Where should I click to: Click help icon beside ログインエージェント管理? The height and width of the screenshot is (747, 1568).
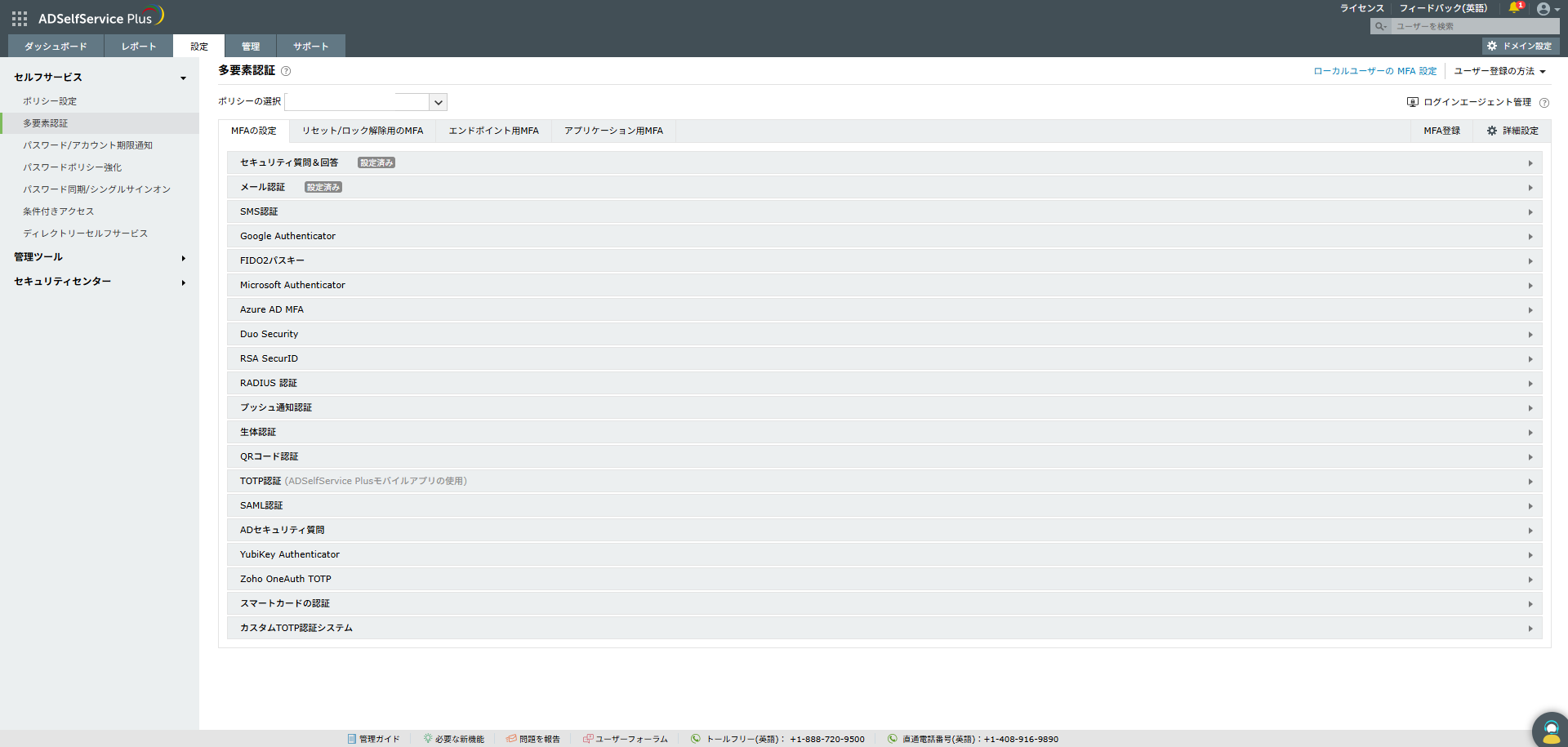coord(1543,103)
